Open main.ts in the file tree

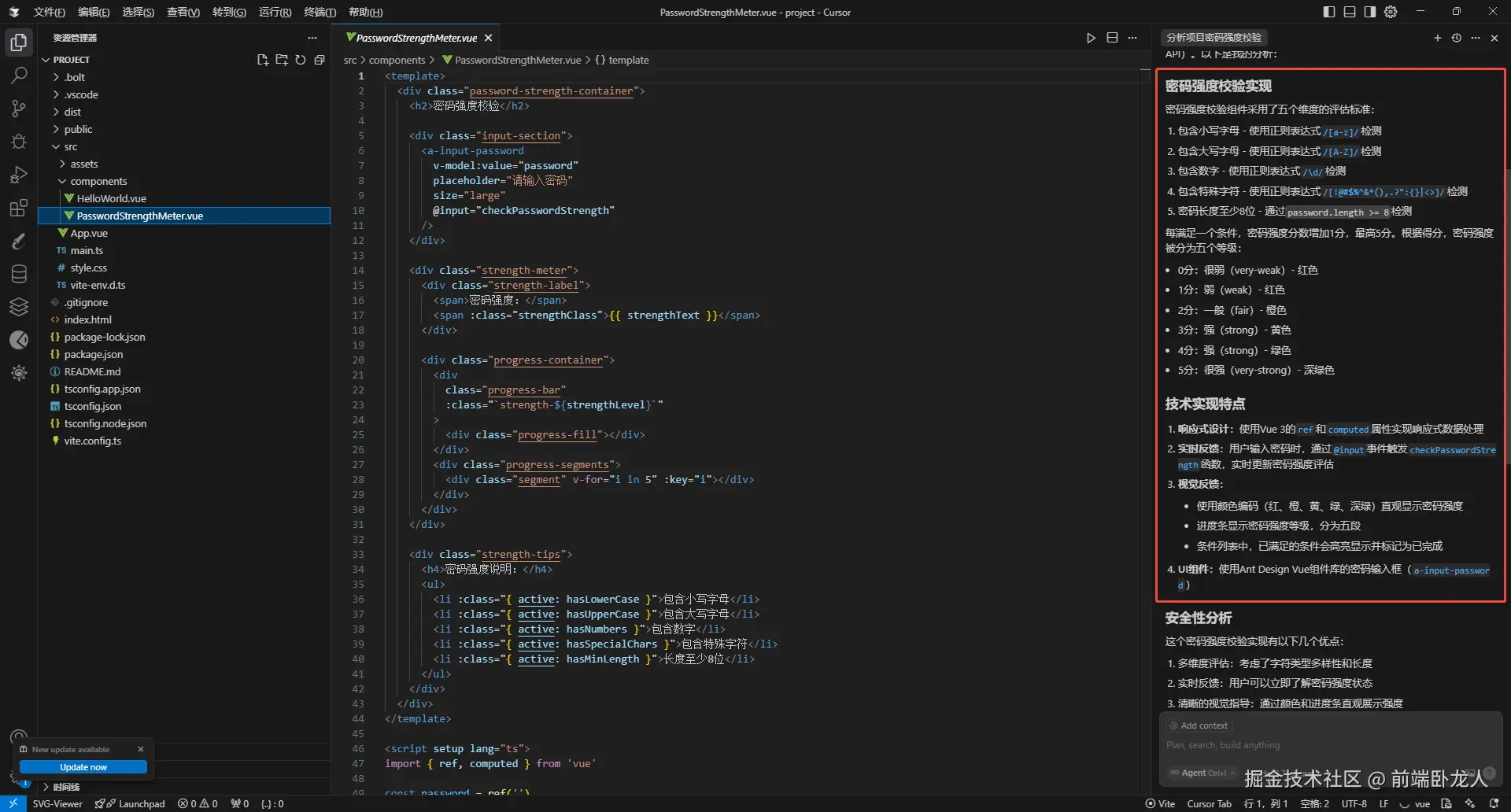pos(184,250)
